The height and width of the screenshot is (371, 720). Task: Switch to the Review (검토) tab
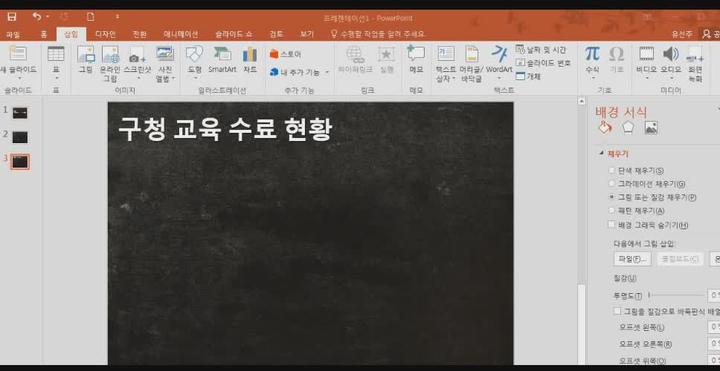[276, 34]
